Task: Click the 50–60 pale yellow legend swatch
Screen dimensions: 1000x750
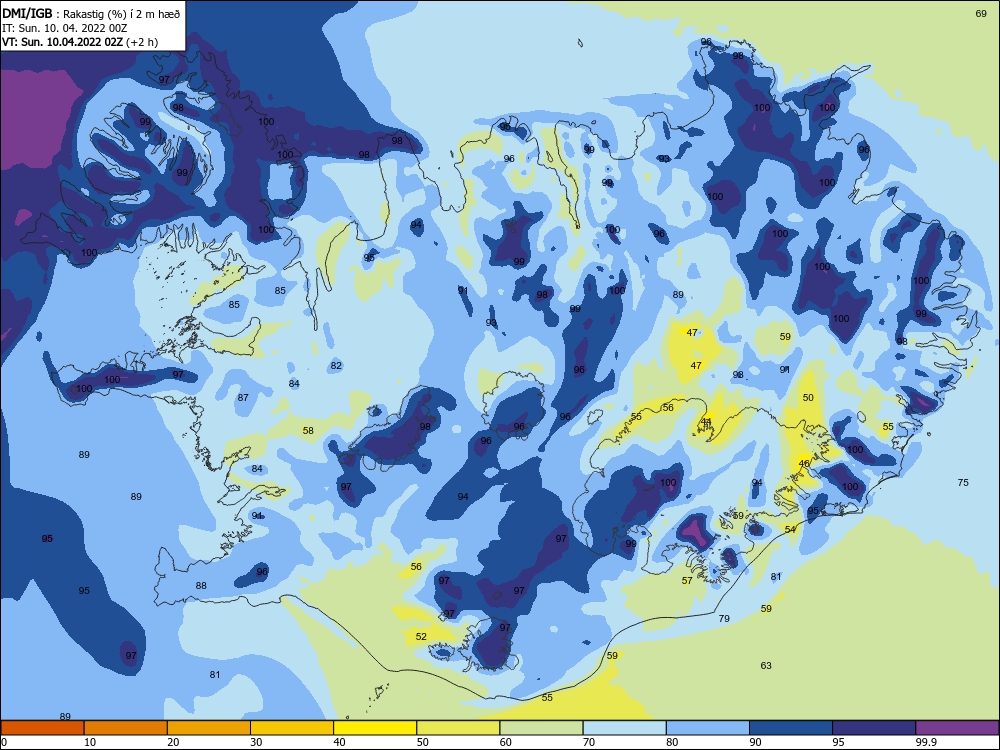Action: click(458, 728)
